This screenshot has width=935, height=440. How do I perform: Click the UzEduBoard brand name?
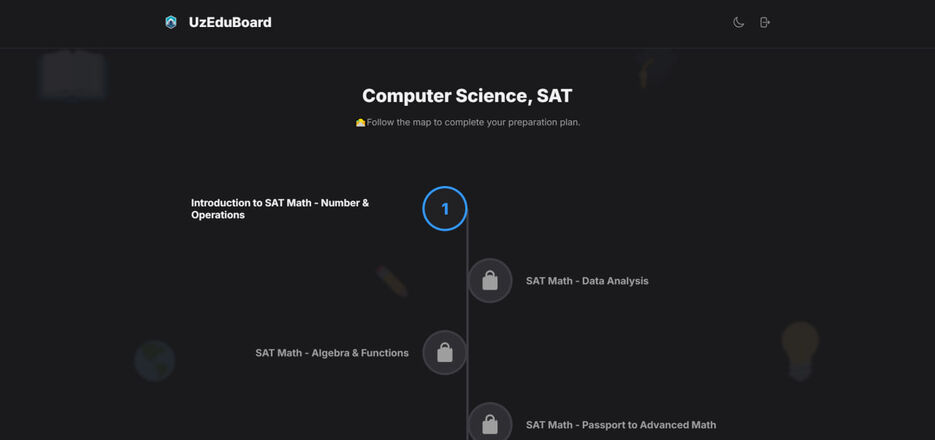coord(230,23)
